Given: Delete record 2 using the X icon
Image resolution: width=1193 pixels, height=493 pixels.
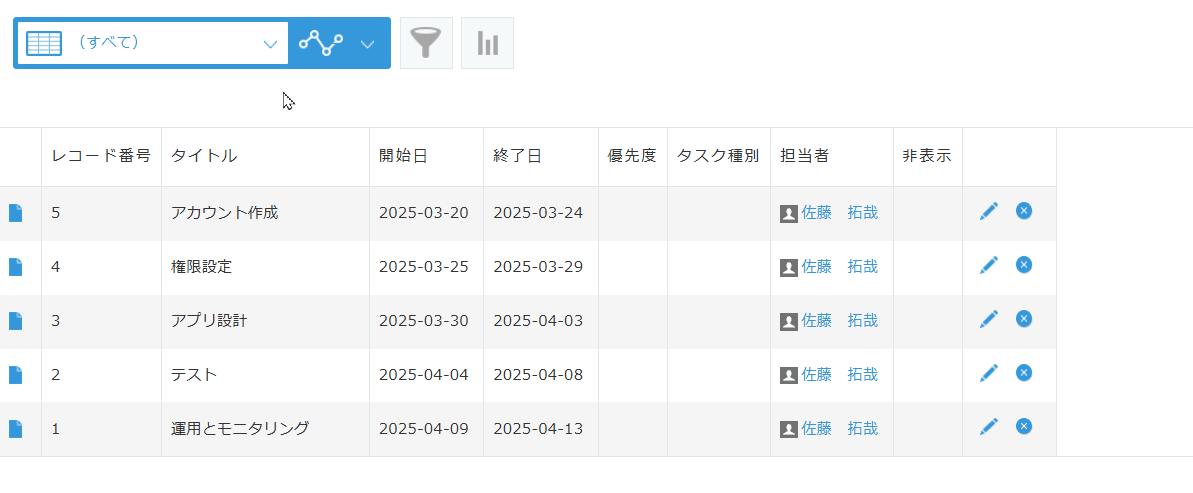Looking at the screenshot, I should tap(1024, 373).
